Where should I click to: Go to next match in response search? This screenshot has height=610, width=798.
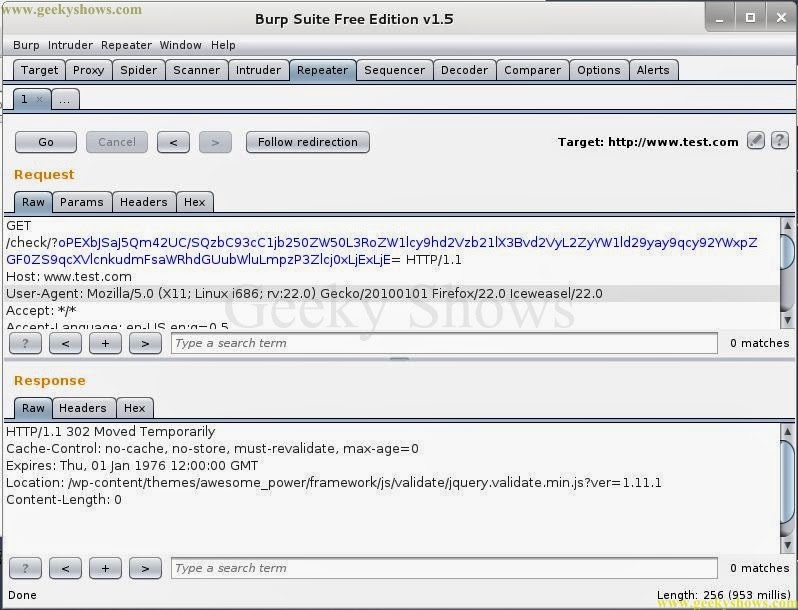point(145,568)
